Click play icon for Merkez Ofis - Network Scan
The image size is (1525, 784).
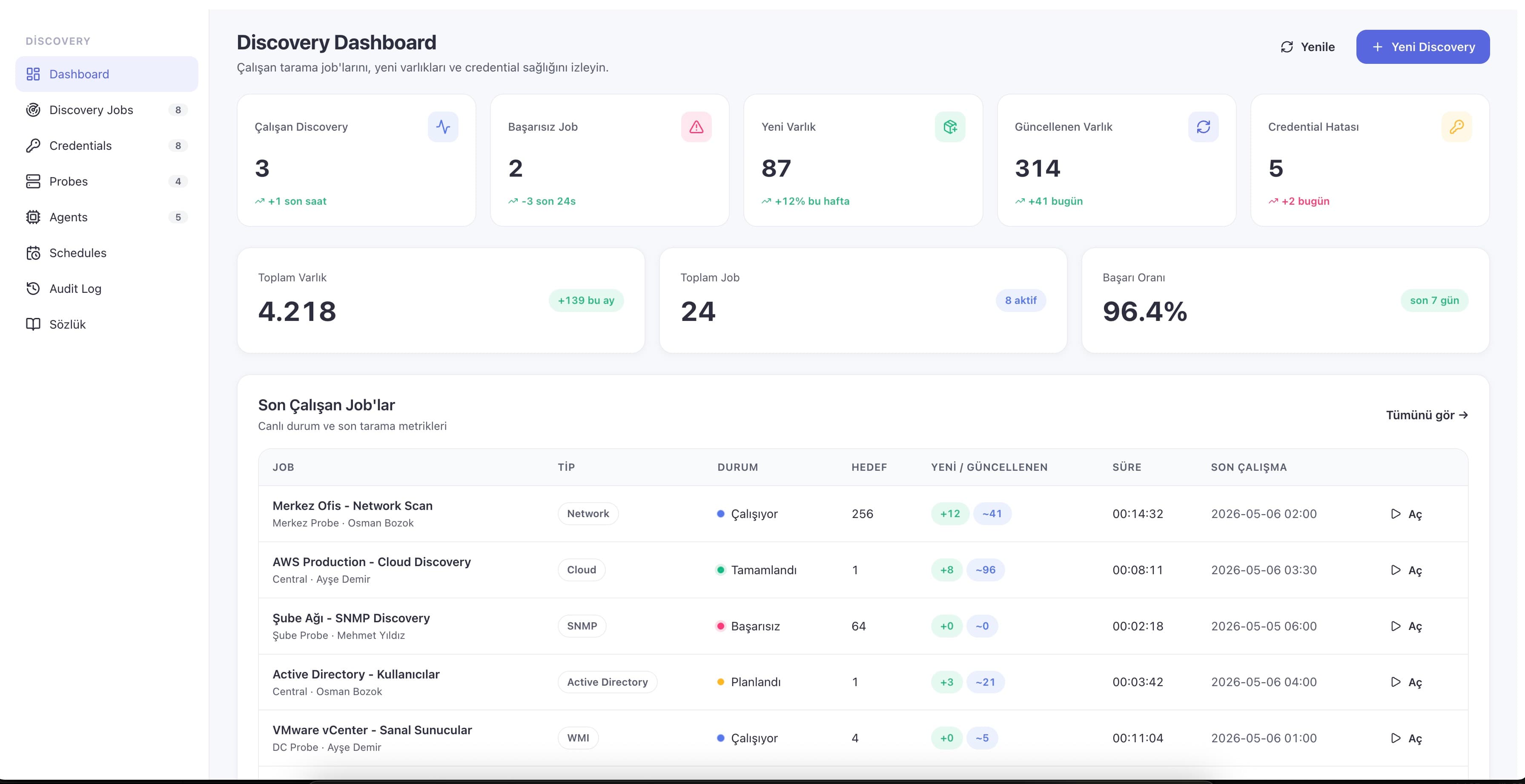coord(1395,514)
